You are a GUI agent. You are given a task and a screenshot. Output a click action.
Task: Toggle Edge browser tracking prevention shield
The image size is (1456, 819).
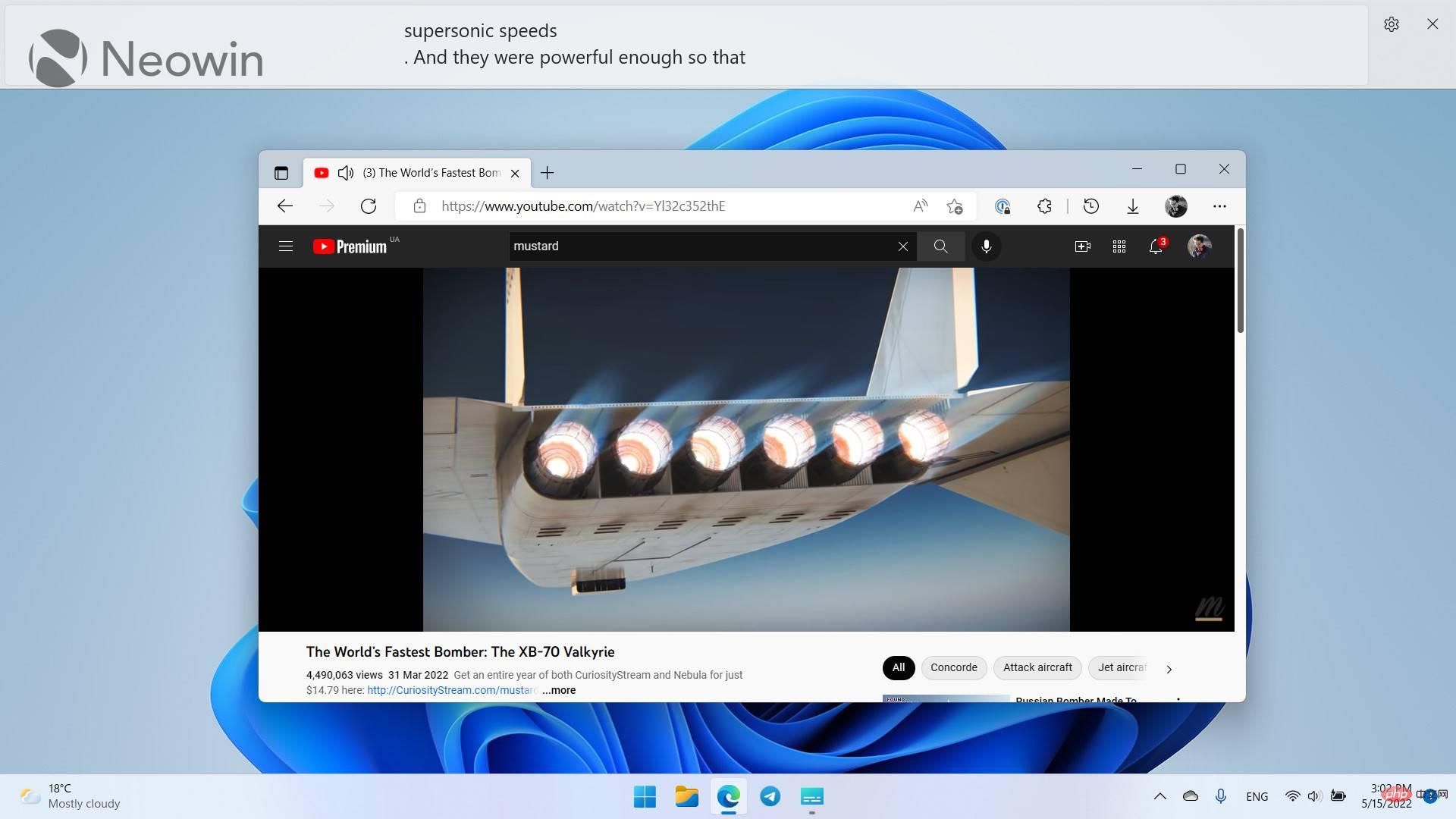pyautogui.click(x=1001, y=206)
